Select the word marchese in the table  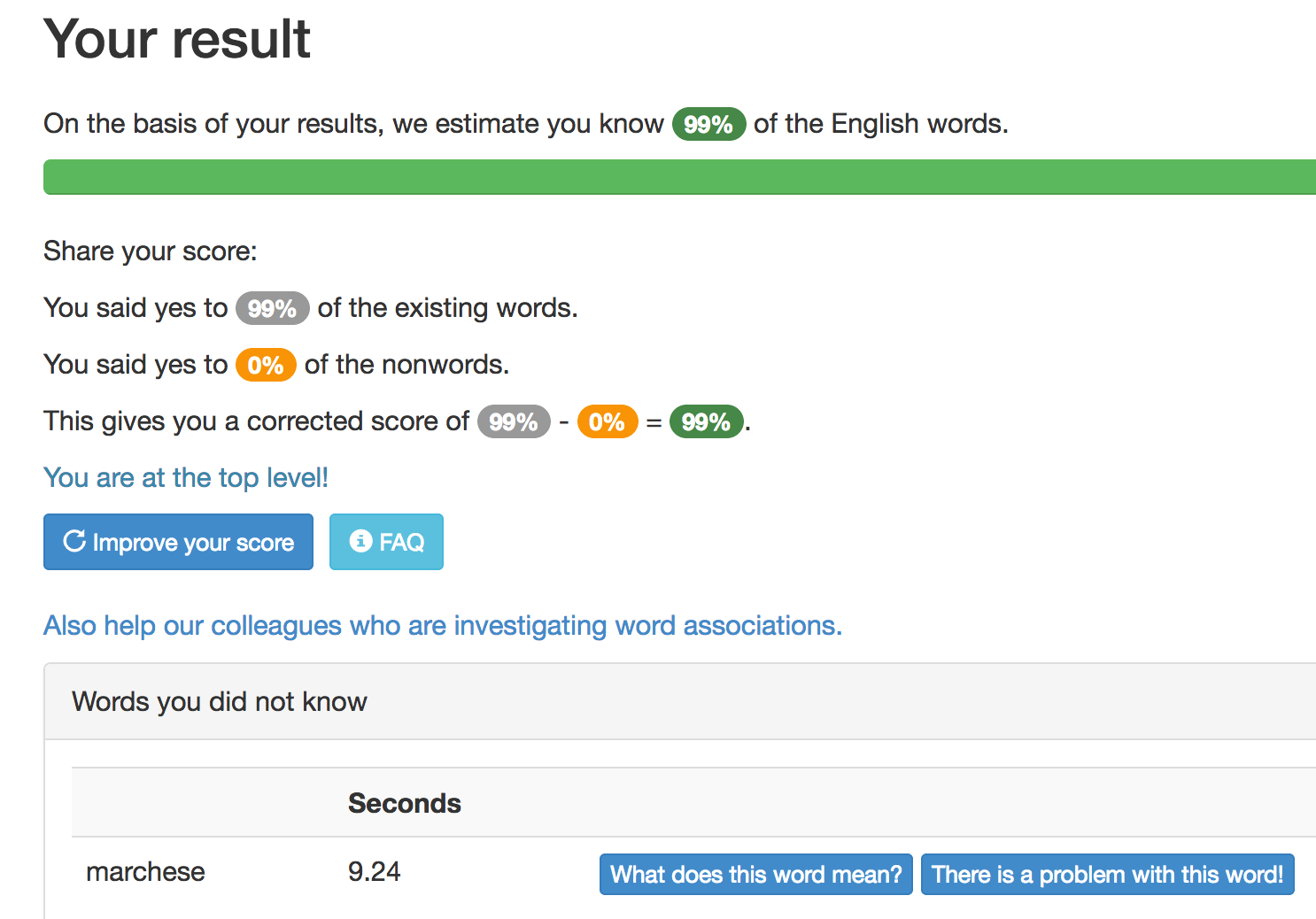pos(145,872)
